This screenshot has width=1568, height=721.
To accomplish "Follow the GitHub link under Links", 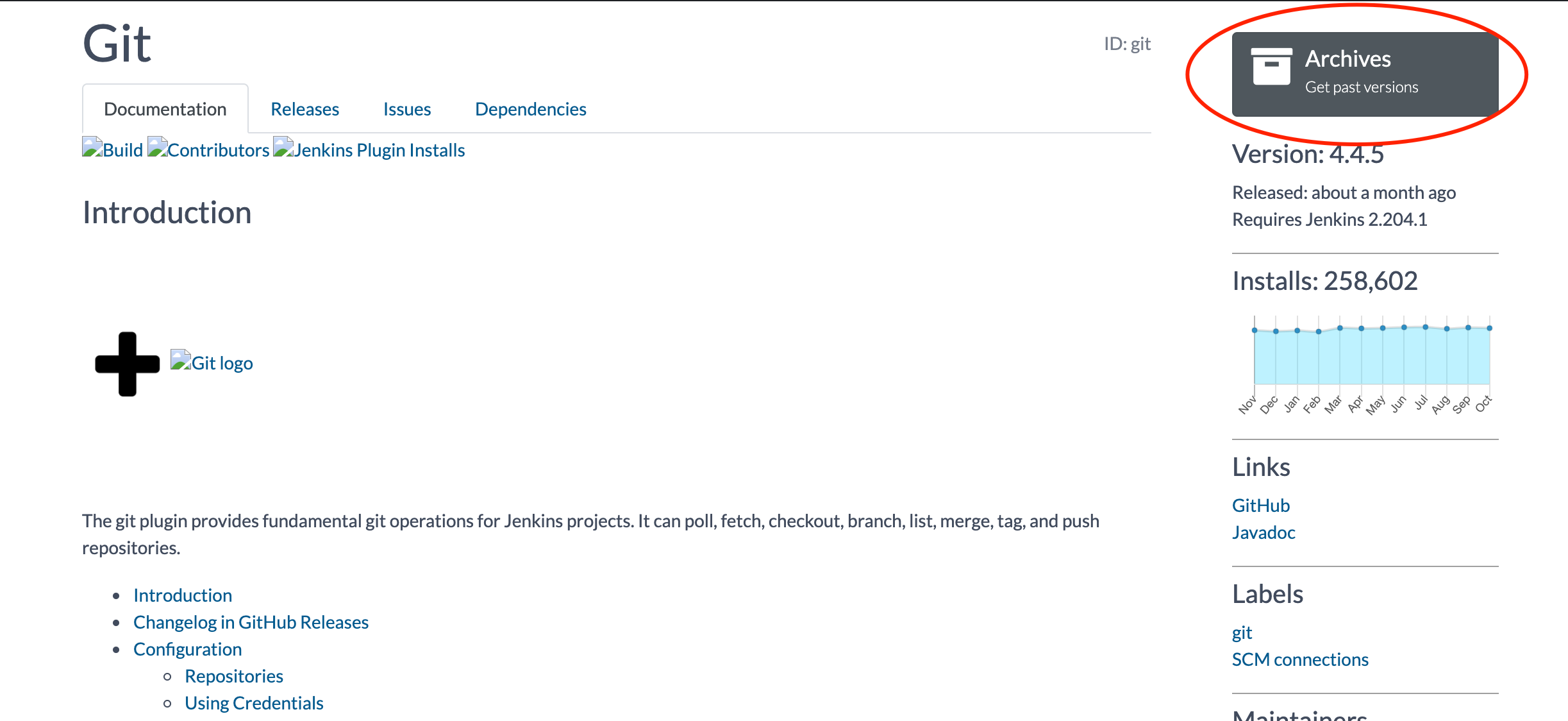I will point(1260,505).
